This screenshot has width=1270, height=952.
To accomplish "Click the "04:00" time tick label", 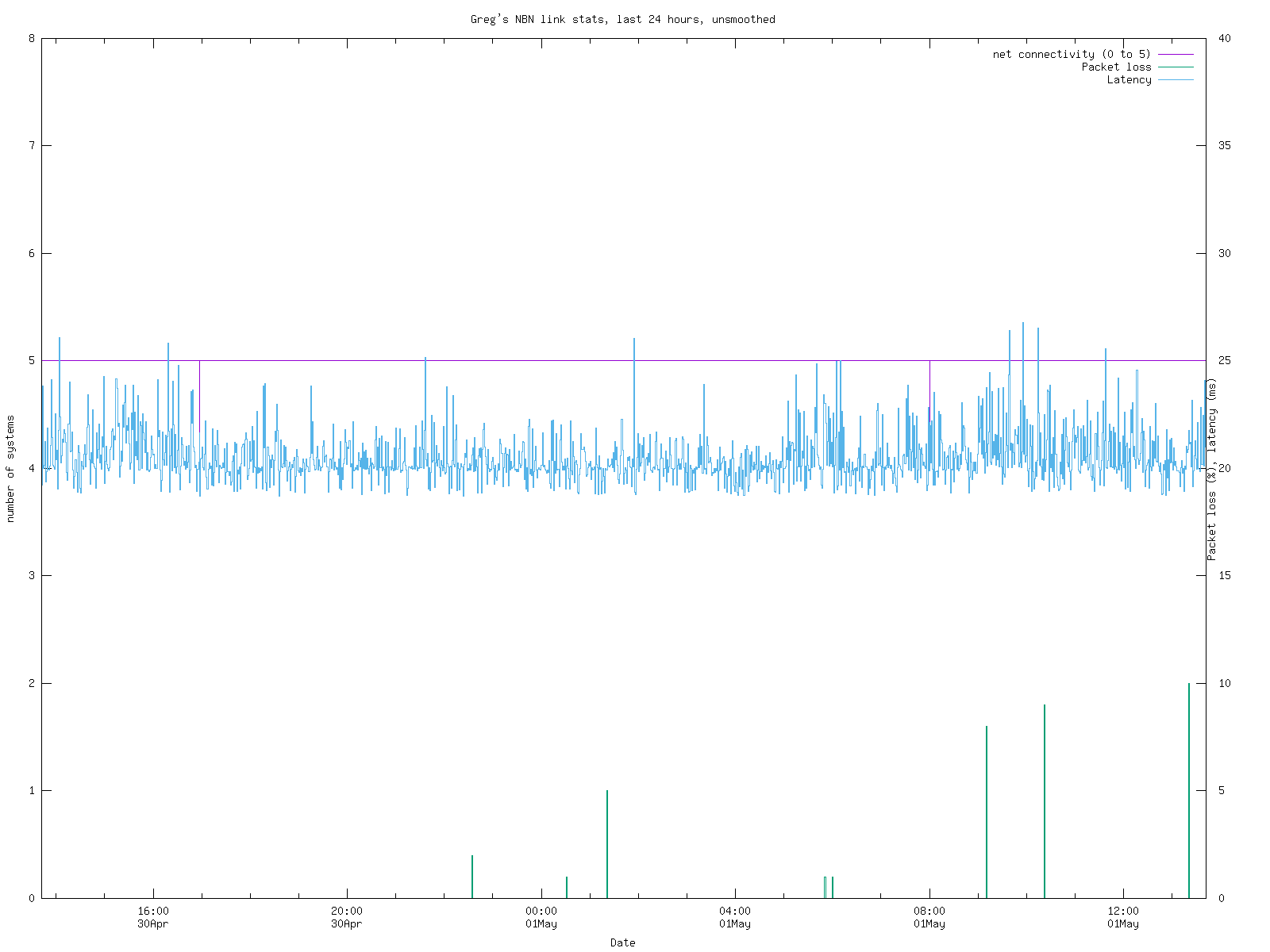I will pos(735,911).
